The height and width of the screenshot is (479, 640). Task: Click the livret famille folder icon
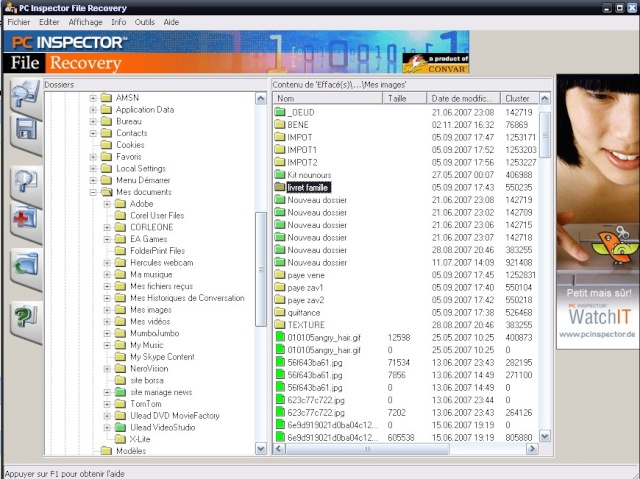[x=280, y=187]
